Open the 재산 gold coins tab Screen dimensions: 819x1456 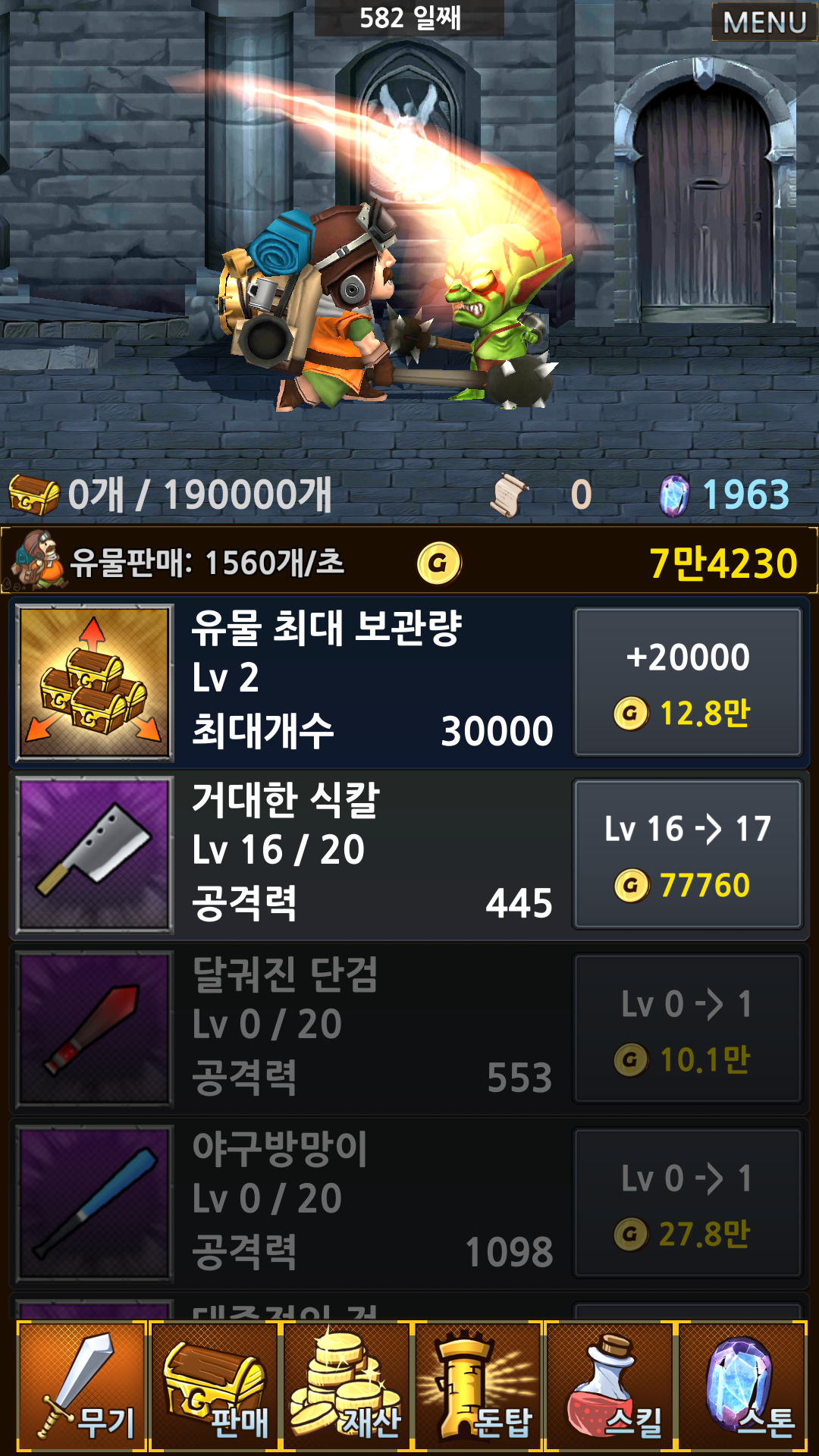(347, 1386)
